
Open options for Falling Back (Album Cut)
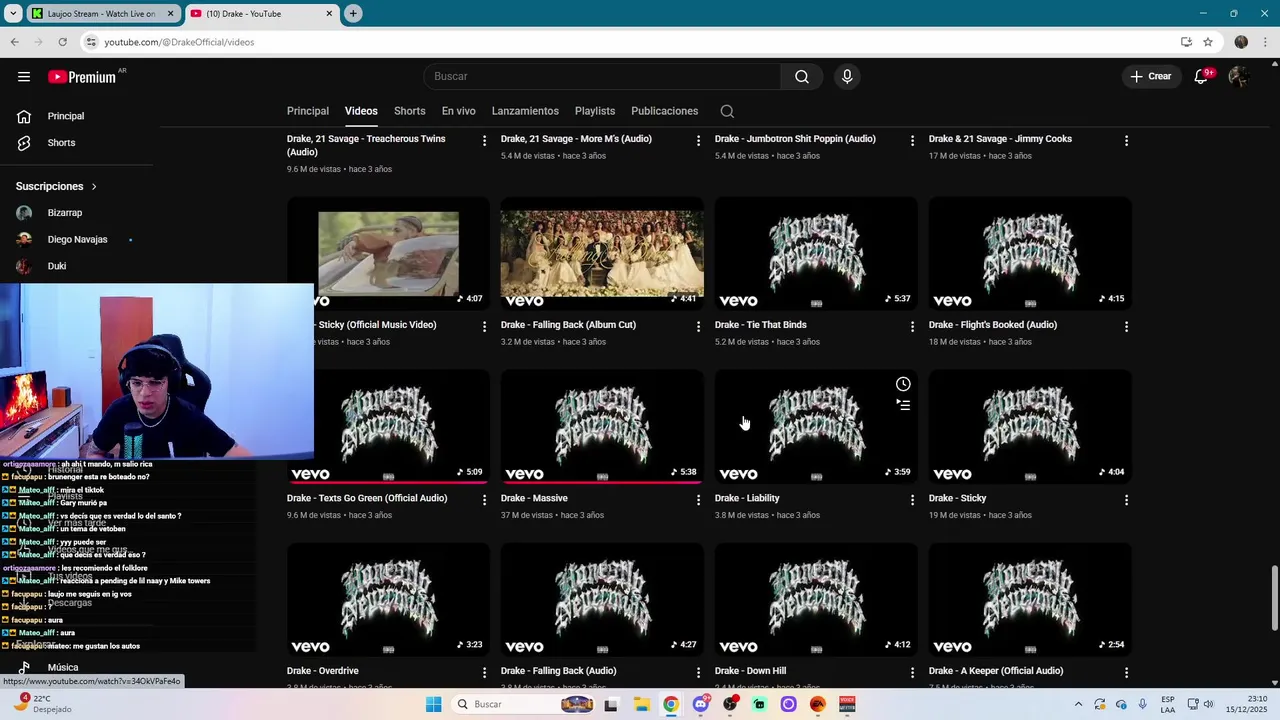pyautogui.click(x=698, y=327)
